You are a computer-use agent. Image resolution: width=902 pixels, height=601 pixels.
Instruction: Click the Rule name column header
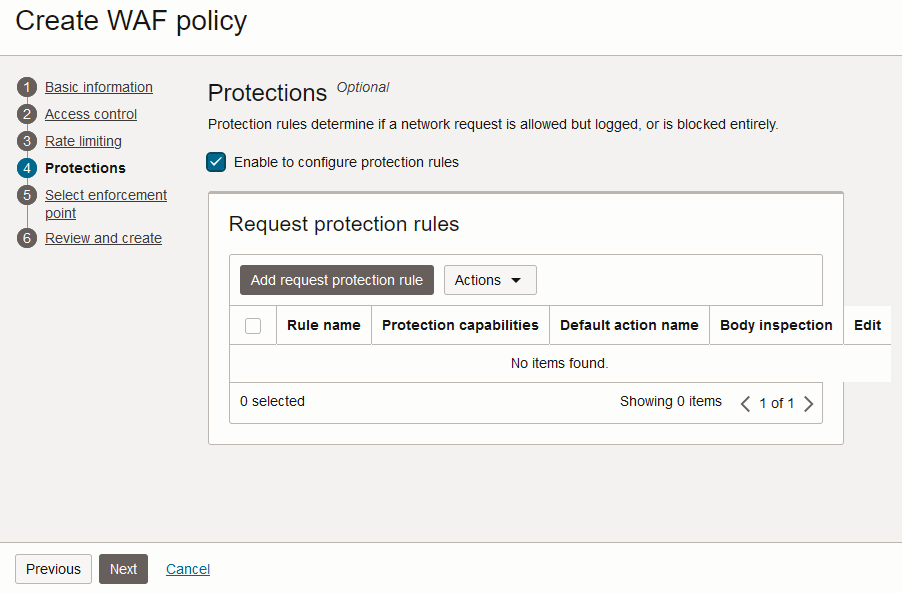pyautogui.click(x=323, y=325)
